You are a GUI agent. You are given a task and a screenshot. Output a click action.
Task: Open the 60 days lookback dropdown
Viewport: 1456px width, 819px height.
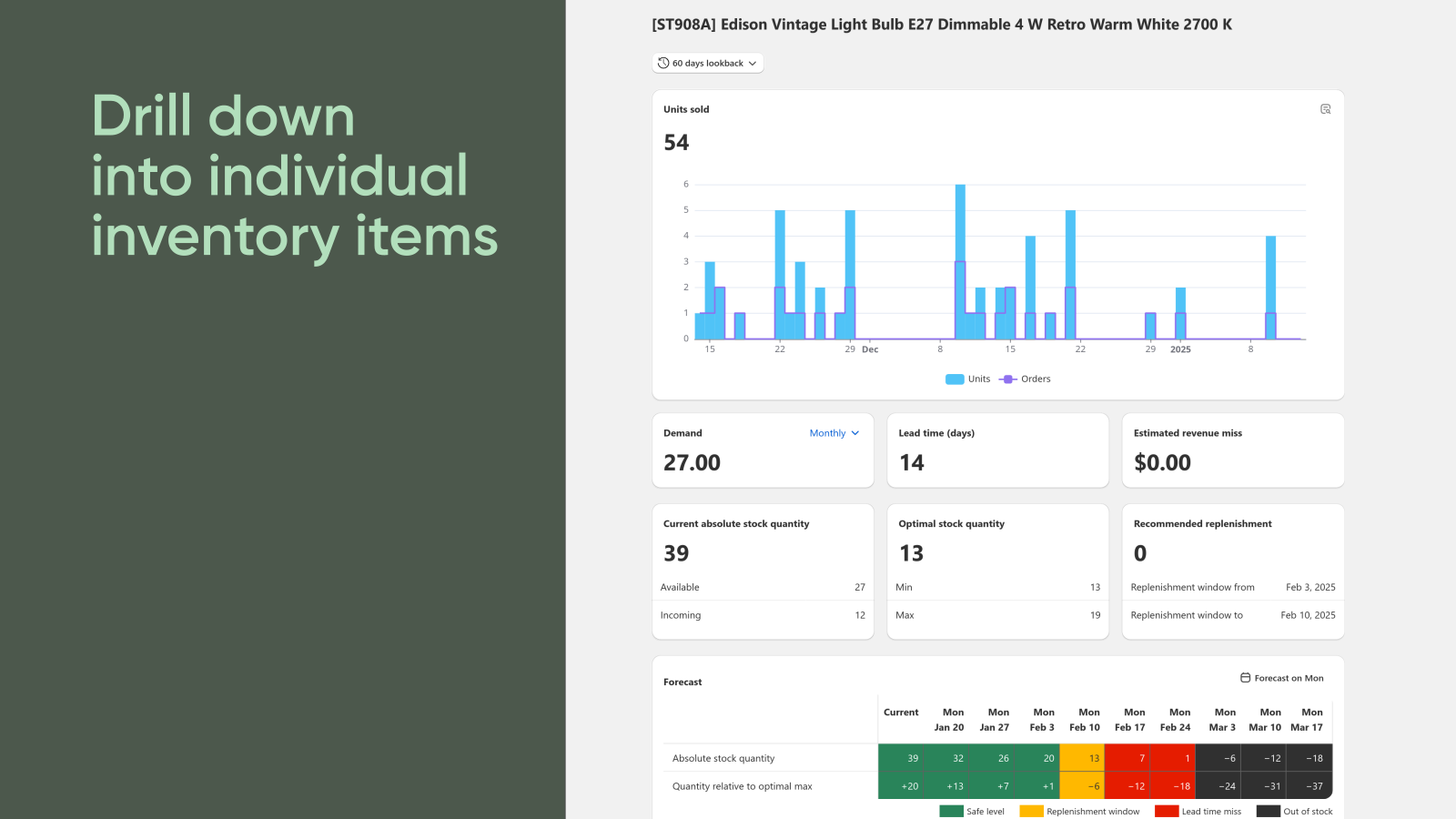(x=708, y=63)
